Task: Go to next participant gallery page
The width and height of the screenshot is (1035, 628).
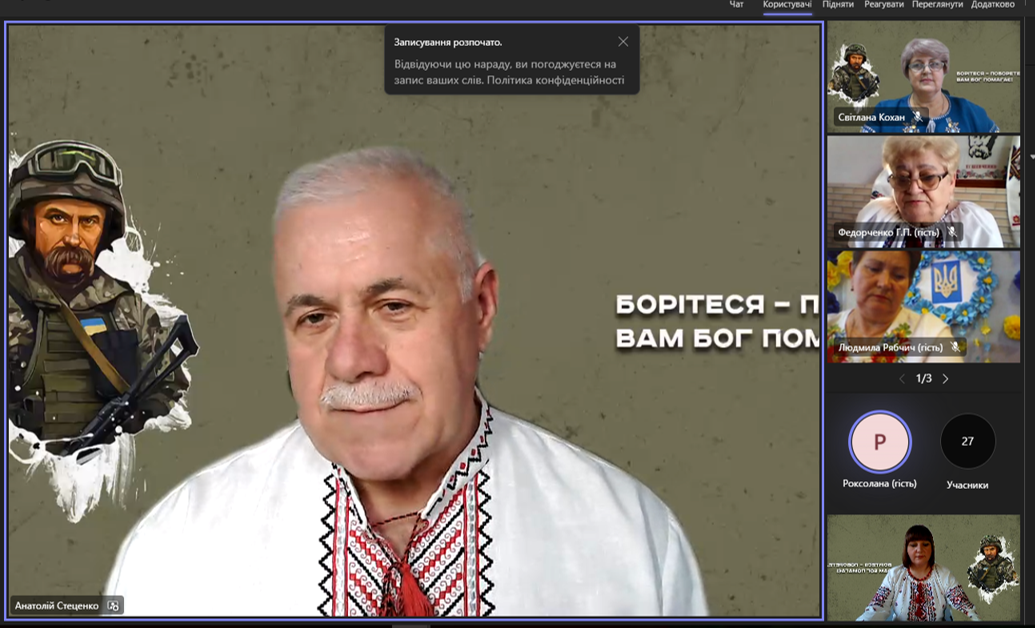Action: [946, 379]
